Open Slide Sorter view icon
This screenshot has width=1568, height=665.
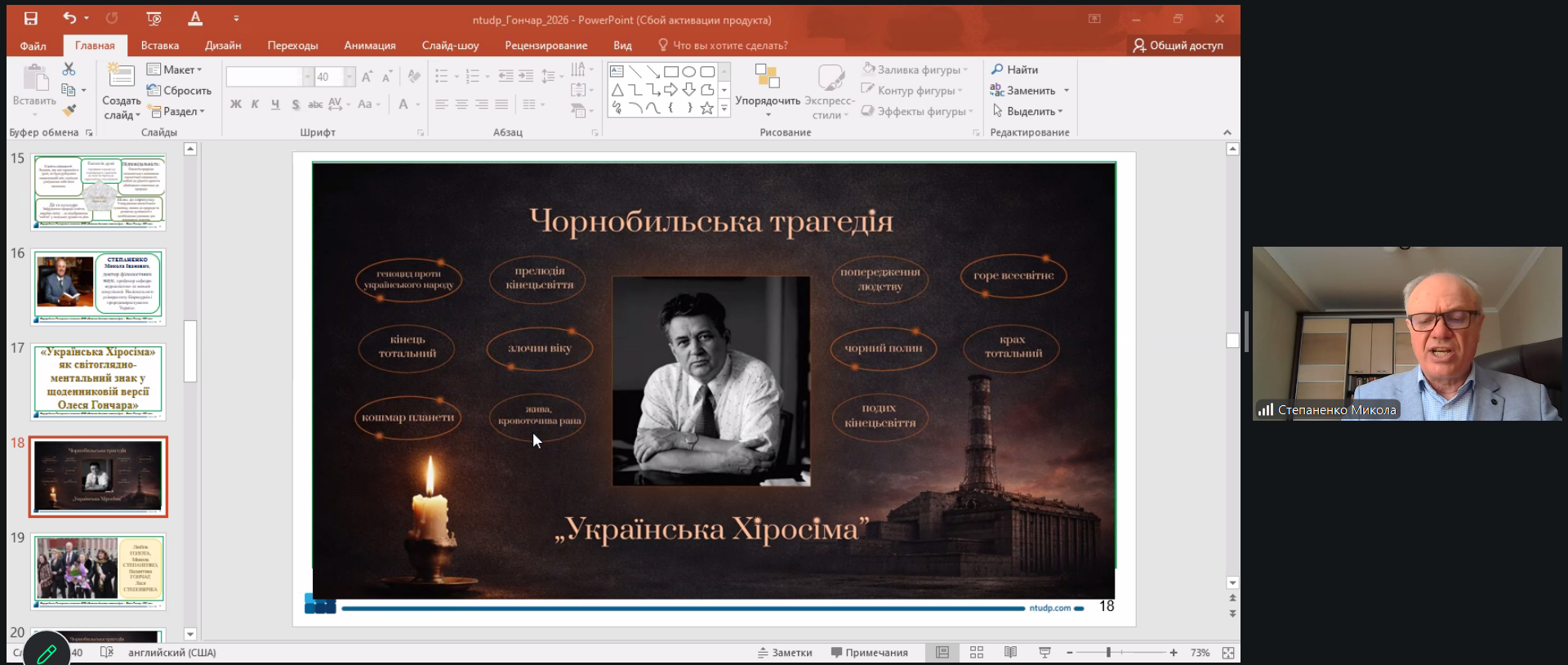point(976,652)
